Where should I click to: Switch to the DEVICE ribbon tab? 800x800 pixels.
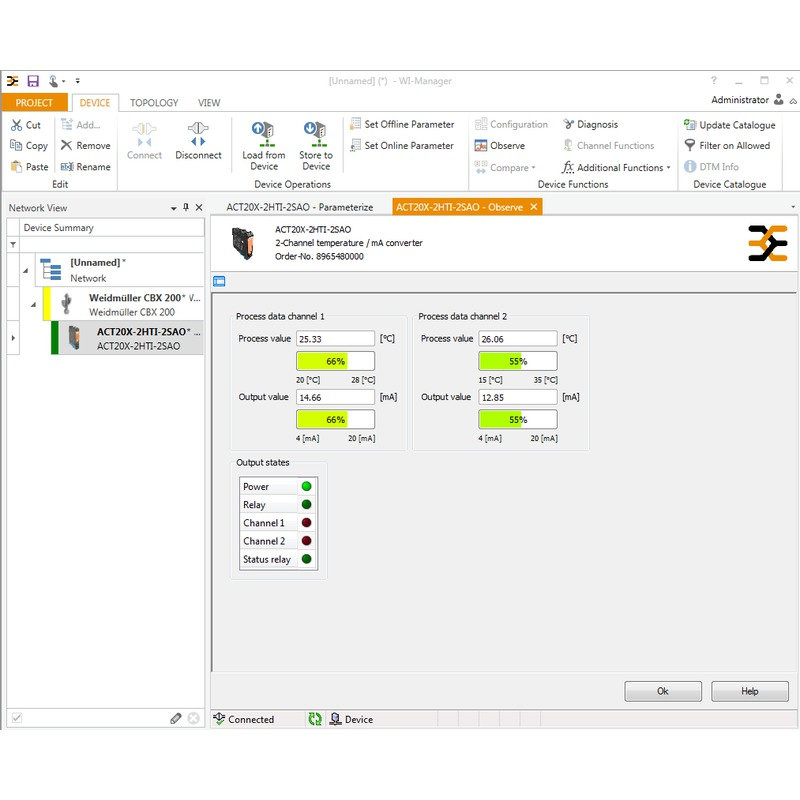95,103
